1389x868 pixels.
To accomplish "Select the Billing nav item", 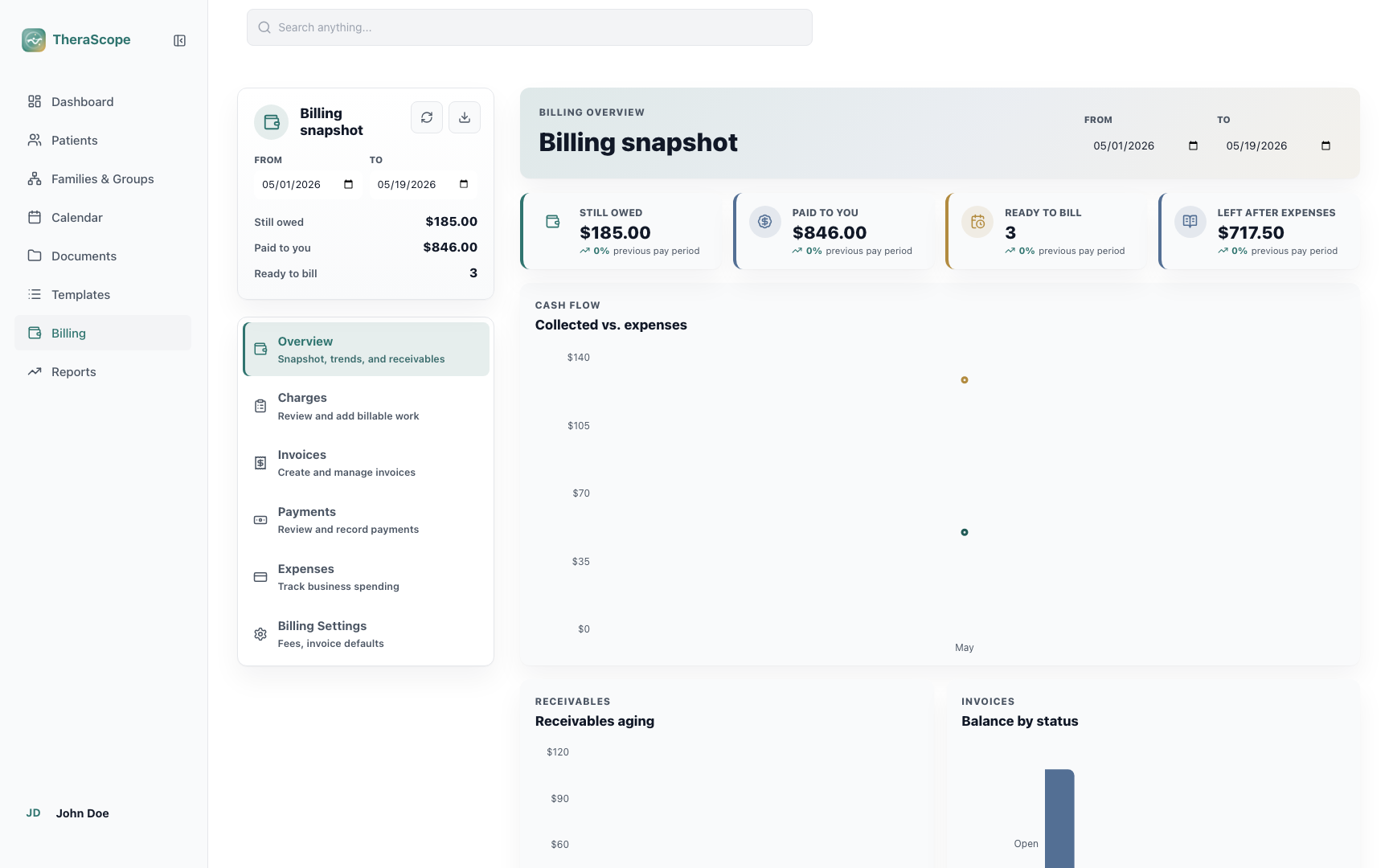I will point(103,333).
